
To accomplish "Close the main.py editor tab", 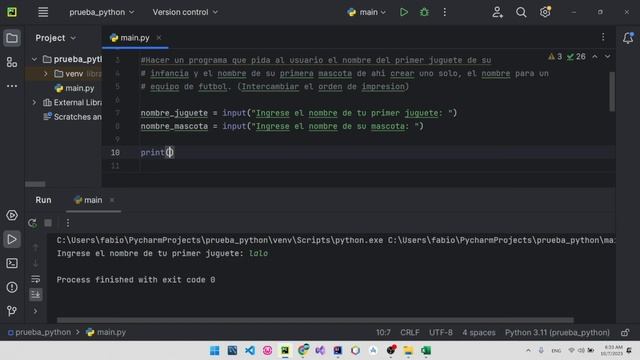I will (x=159, y=38).
